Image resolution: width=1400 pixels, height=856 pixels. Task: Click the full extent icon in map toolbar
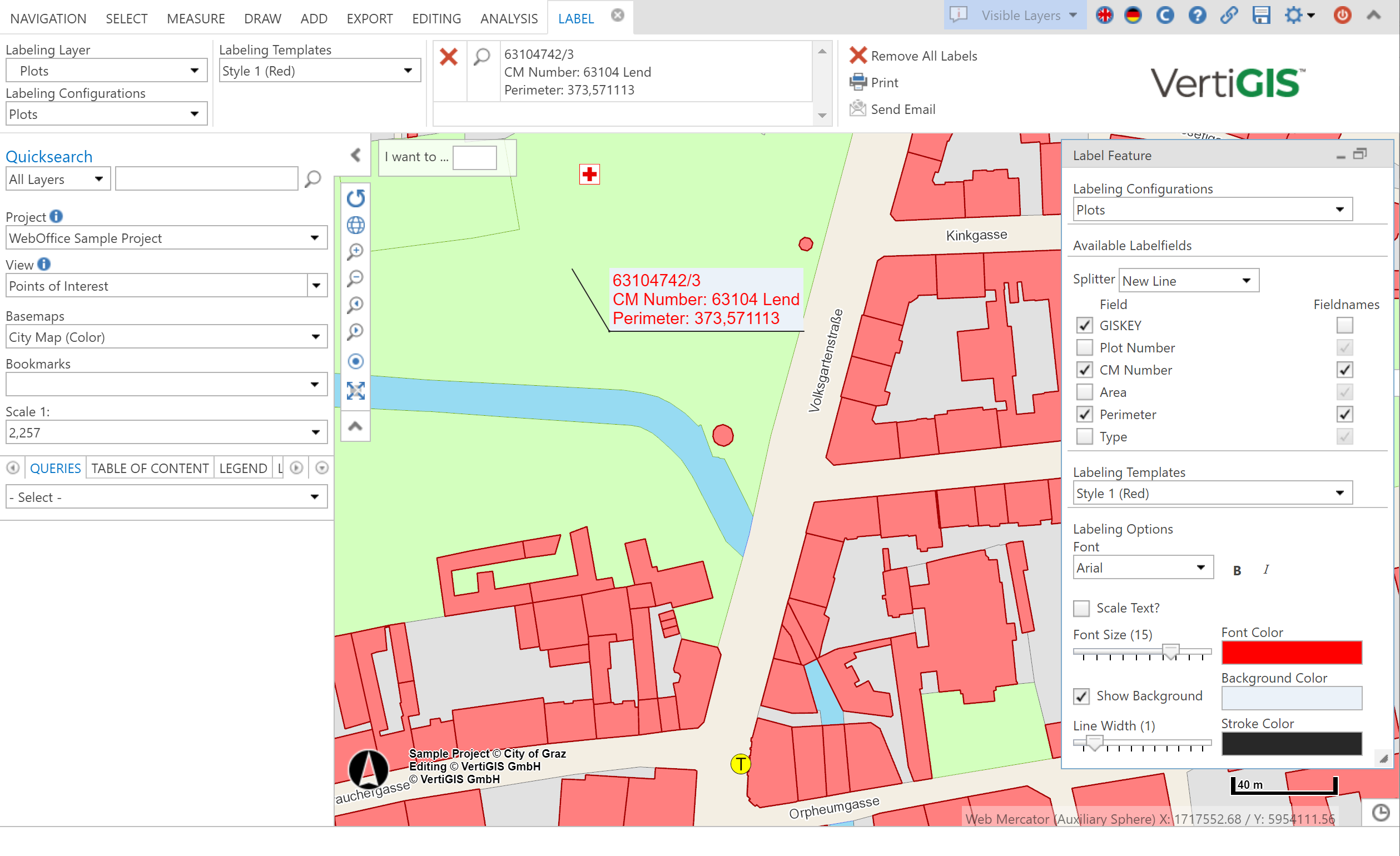coord(355,391)
